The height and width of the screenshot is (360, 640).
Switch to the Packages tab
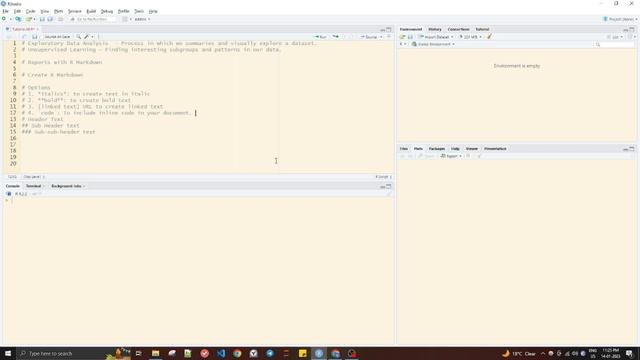(x=437, y=149)
